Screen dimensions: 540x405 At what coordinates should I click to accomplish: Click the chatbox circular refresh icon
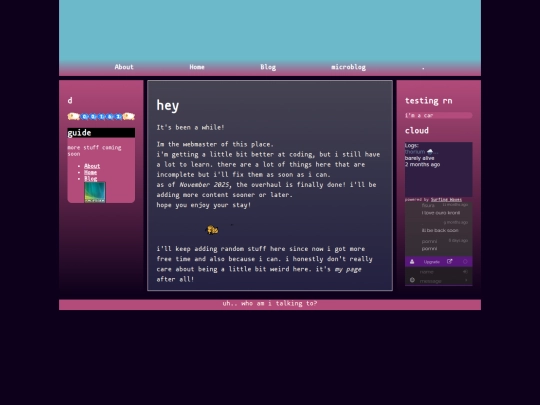tap(465, 262)
